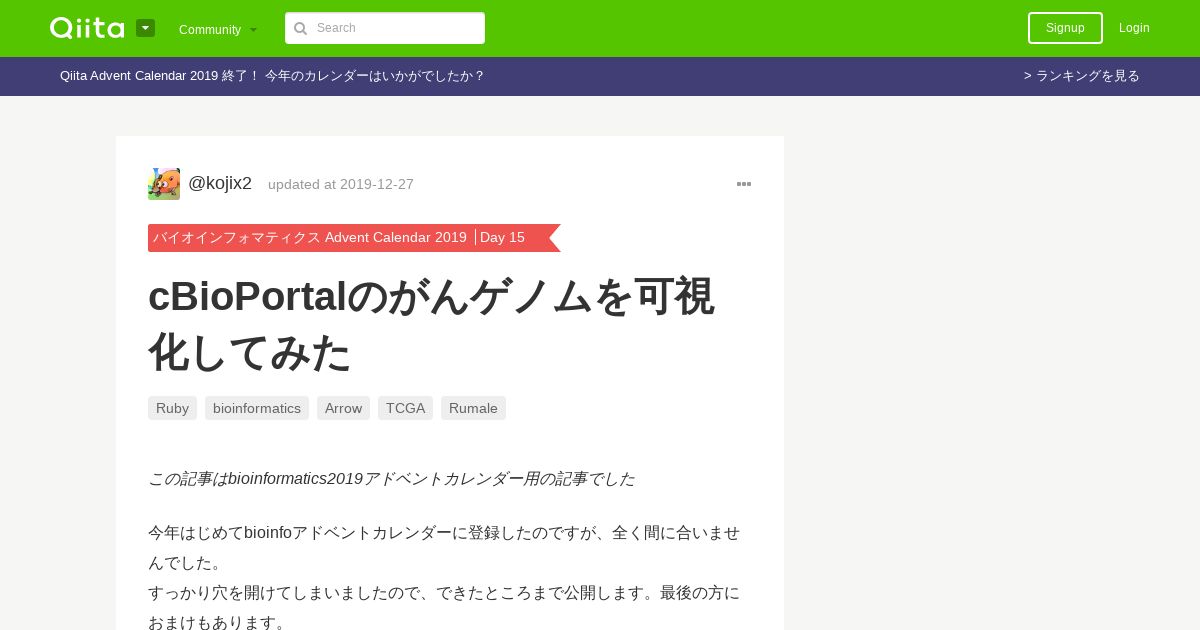The image size is (1200, 630).
Task: Expand the dropdown arrow beside Qiita logo
Action: pos(145,28)
